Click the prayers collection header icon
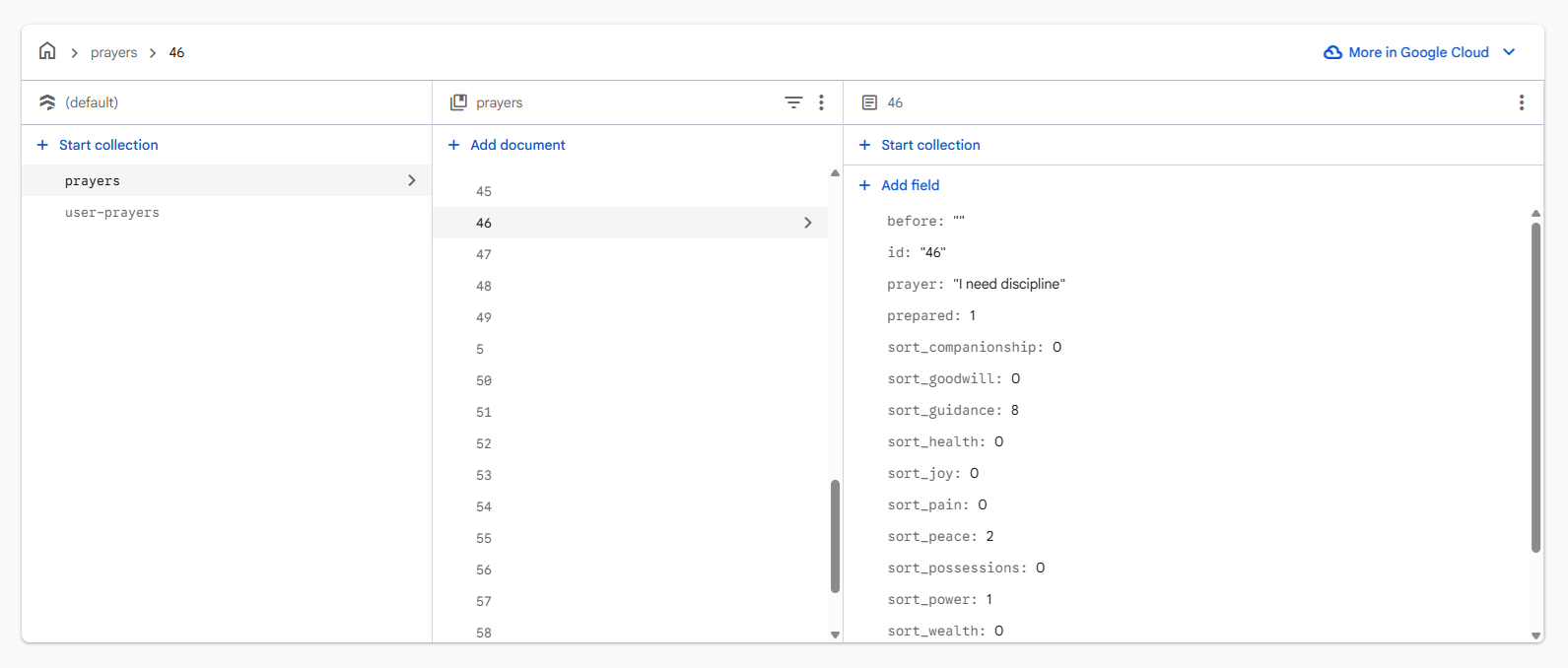This screenshot has height=668, width=1568. [x=458, y=102]
